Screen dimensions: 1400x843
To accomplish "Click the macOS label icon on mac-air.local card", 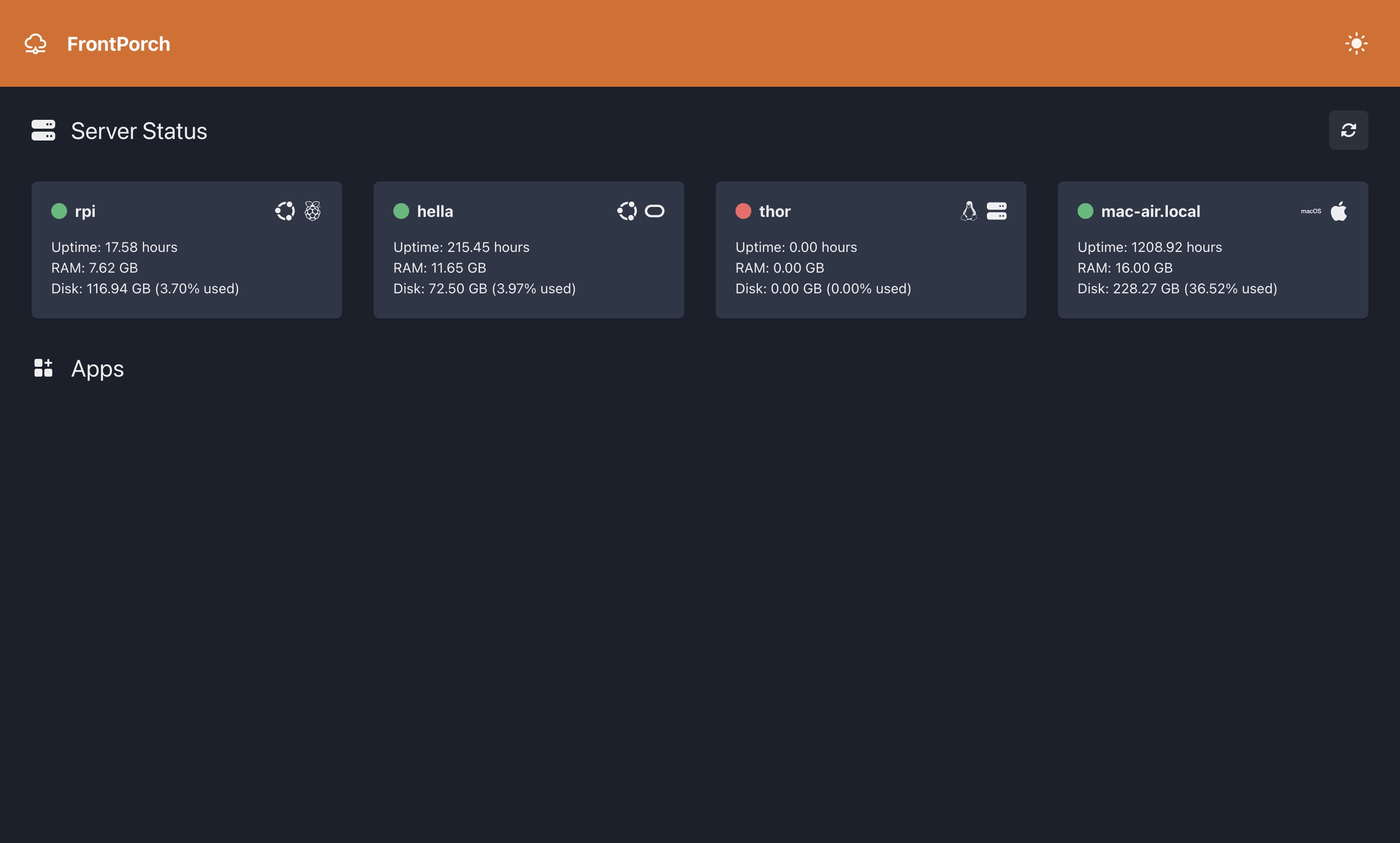I will 1311,211.
